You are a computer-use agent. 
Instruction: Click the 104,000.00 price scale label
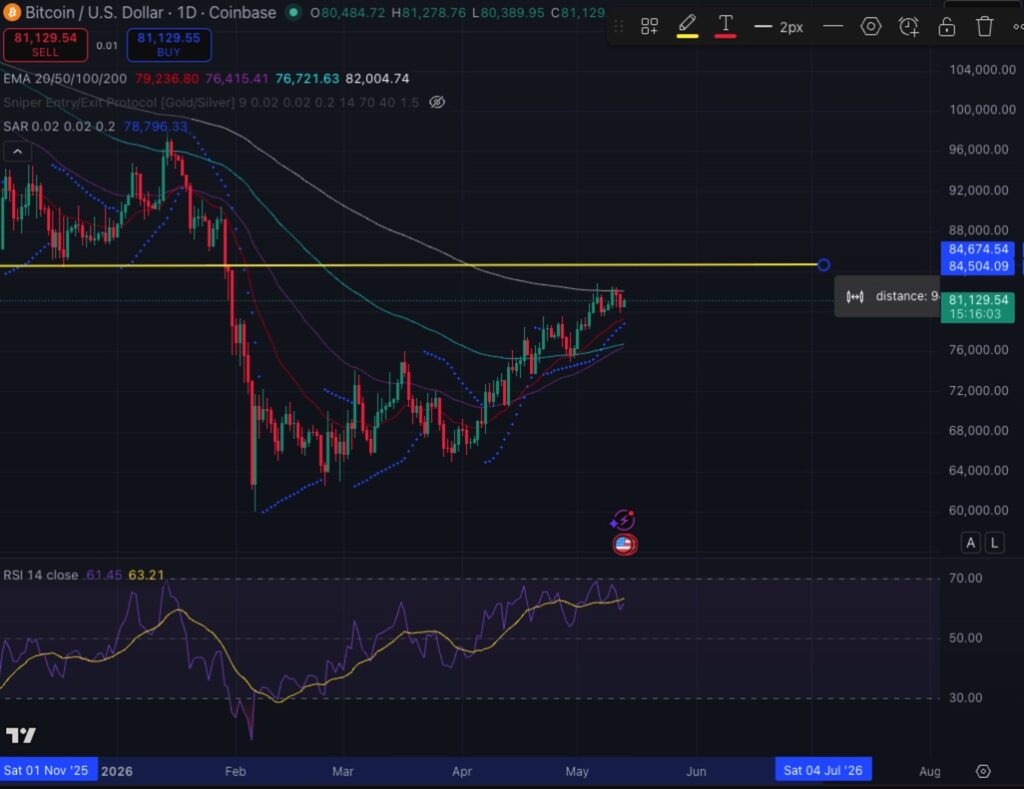click(982, 70)
